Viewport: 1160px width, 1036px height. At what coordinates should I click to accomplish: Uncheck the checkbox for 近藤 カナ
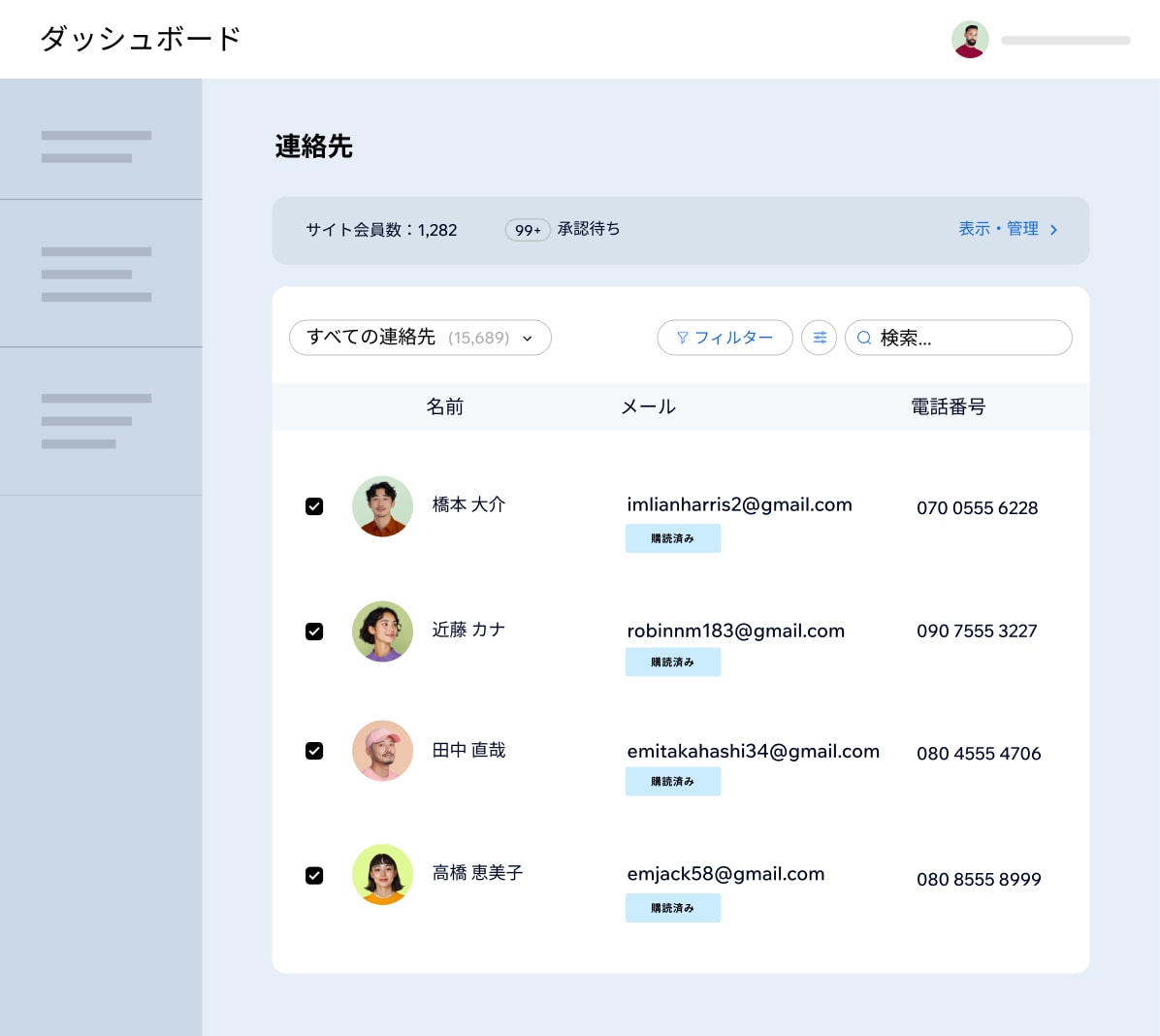(x=314, y=631)
